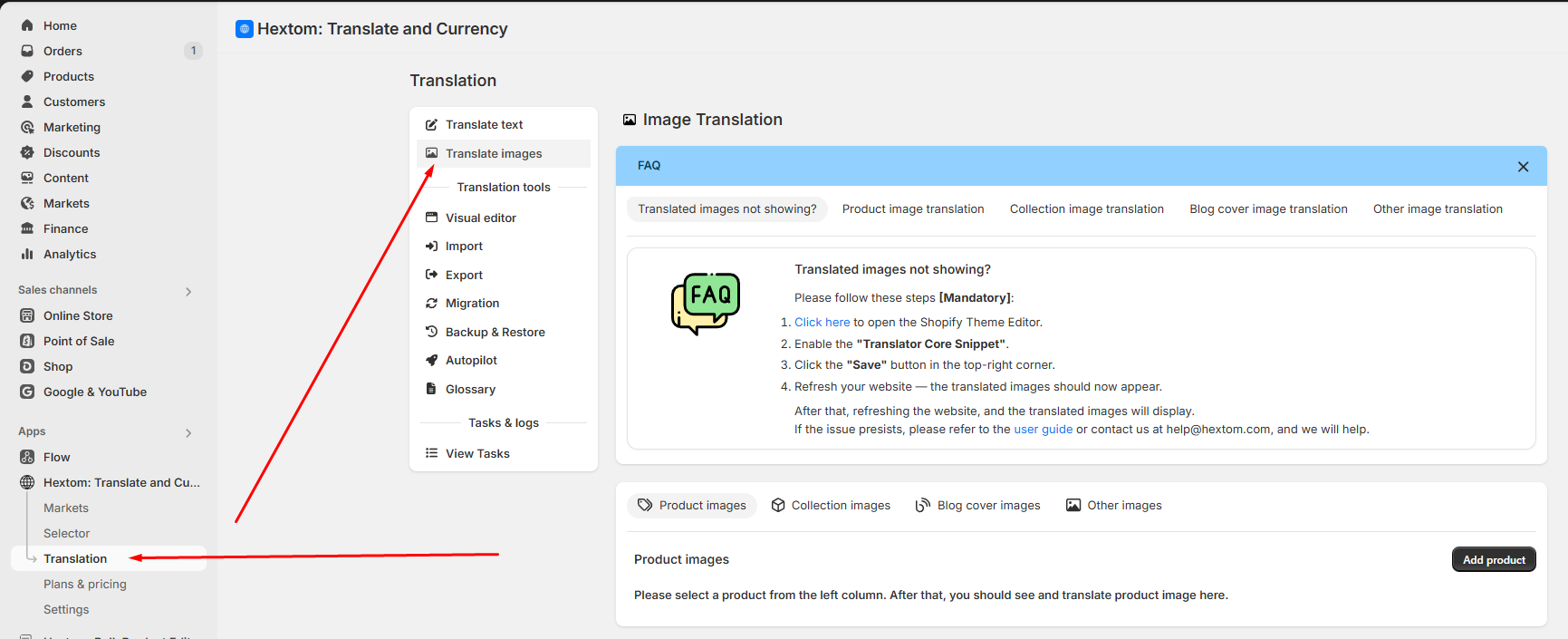1568x639 pixels.
Task: Click the Shop channel icon
Action: [x=27, y=366]
